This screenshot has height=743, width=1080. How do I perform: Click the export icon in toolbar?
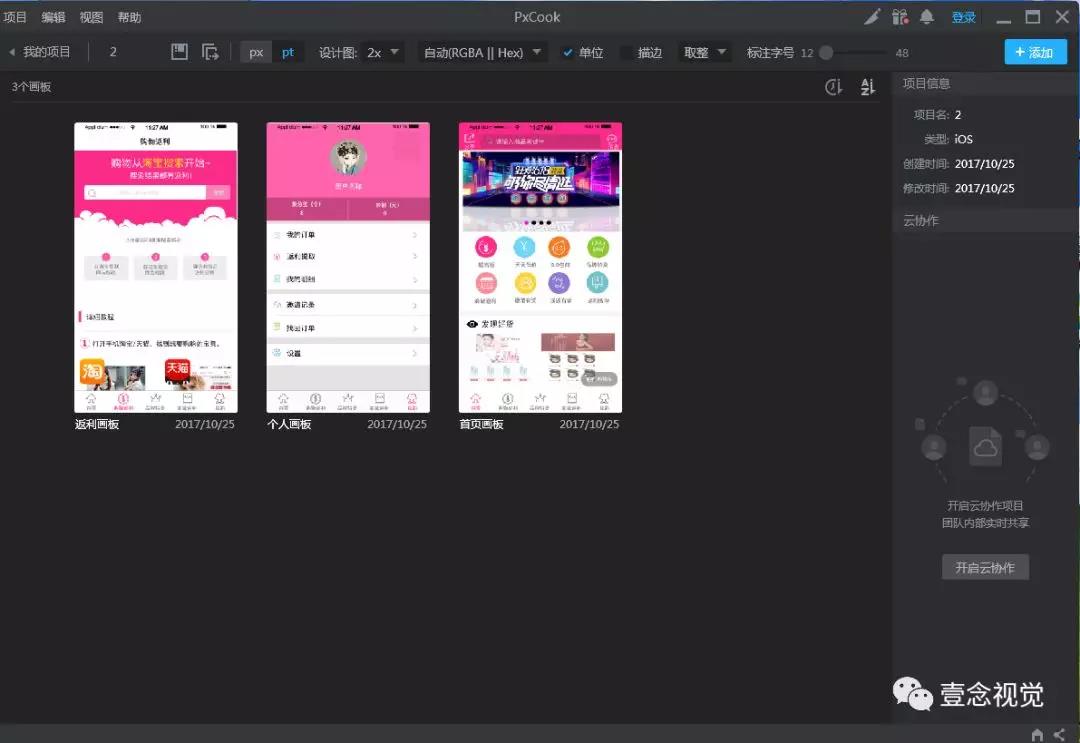[210, 52]
